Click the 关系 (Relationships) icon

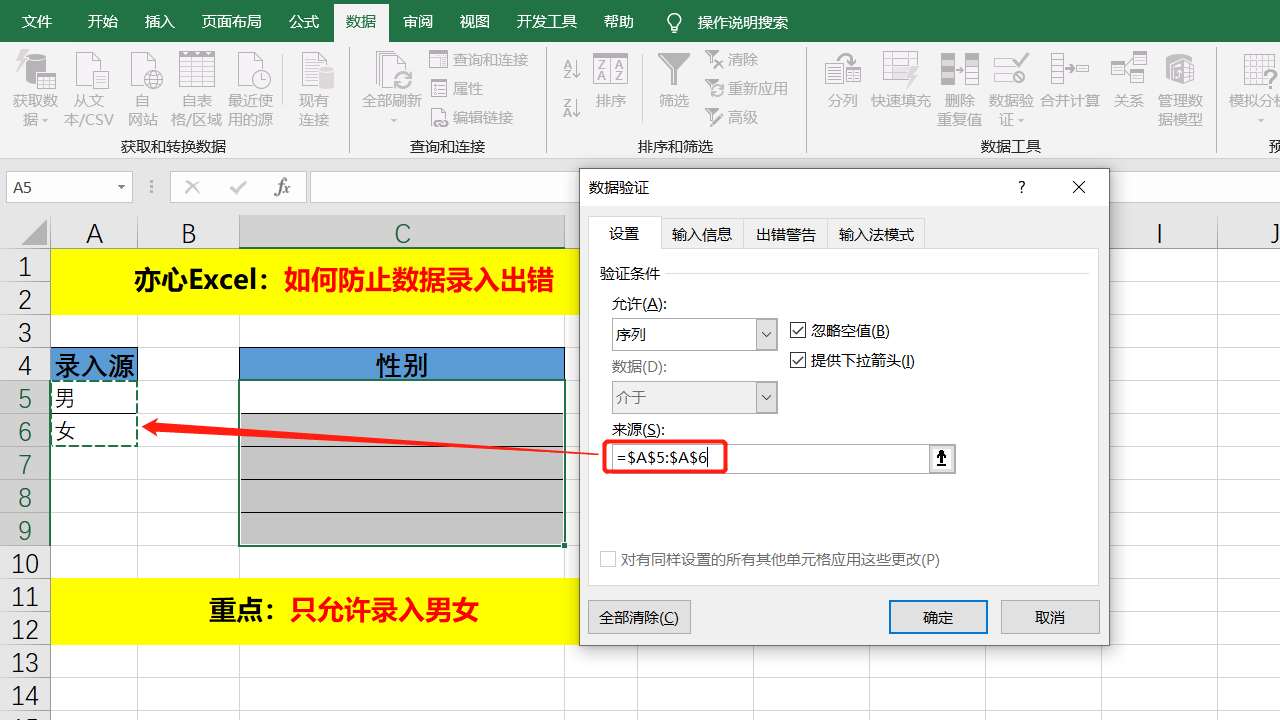pyautogui.click(x=1129, y=70)
